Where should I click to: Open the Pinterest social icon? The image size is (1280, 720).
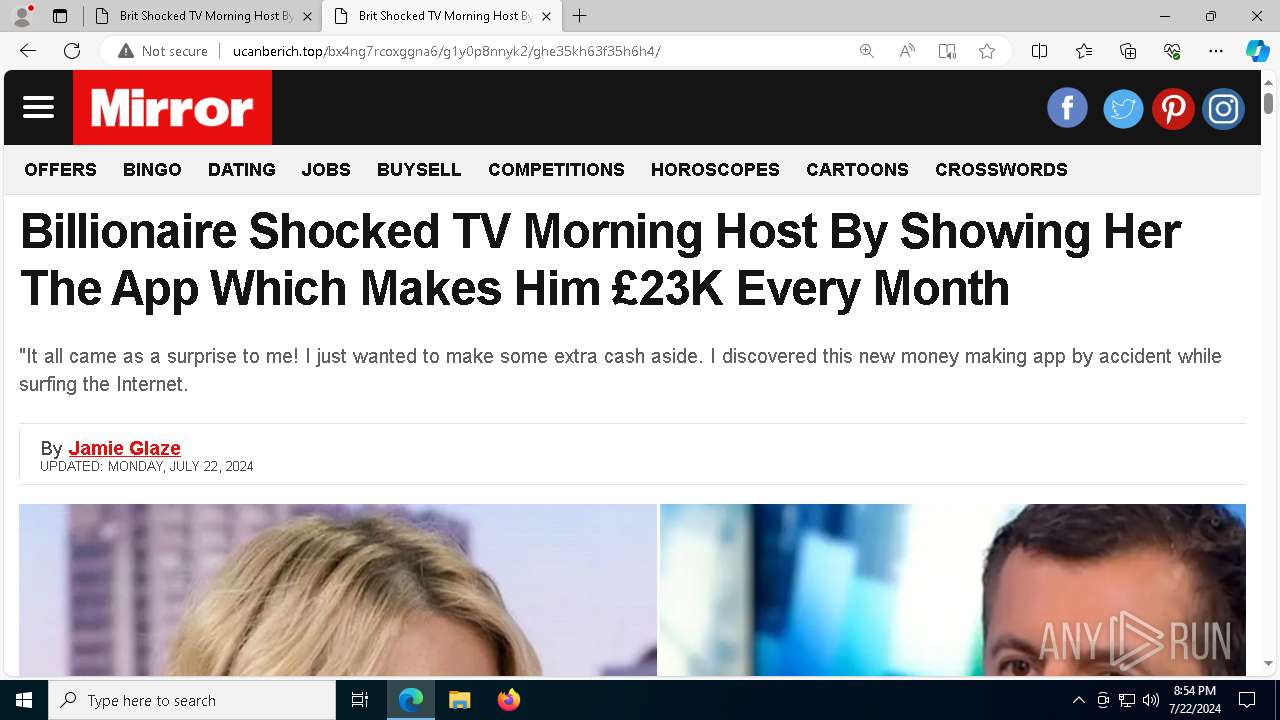coord(1173,108)
